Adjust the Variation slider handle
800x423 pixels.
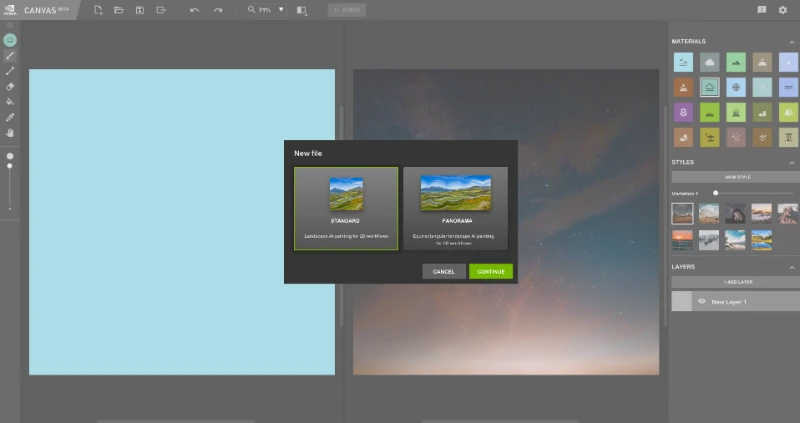[x=715, y=193]
